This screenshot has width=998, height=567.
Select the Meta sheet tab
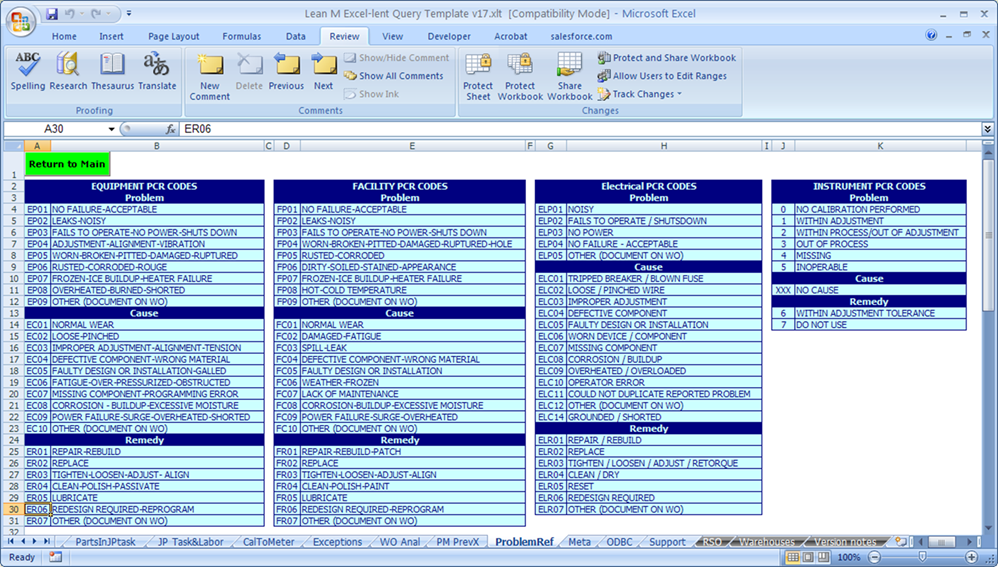tap(579, 542)
